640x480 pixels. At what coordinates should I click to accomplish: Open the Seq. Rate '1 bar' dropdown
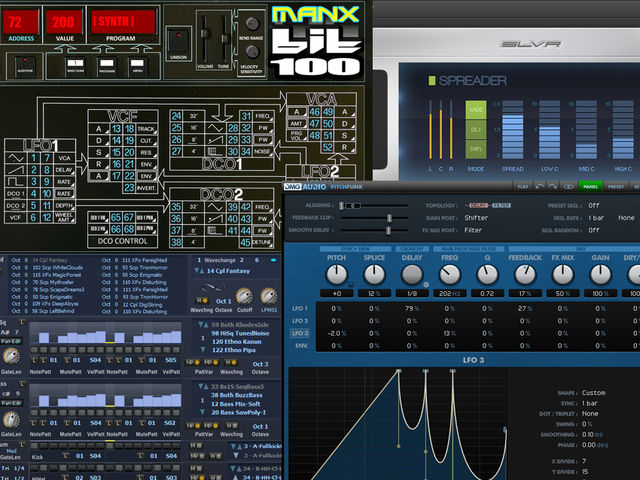click(596, 218)
